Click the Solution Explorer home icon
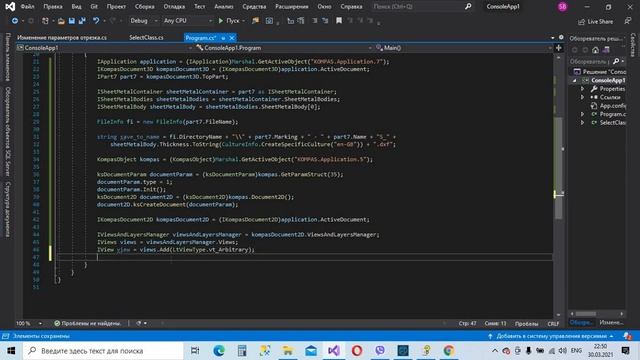Screen dimensions: 640x360 click(596, 50)
